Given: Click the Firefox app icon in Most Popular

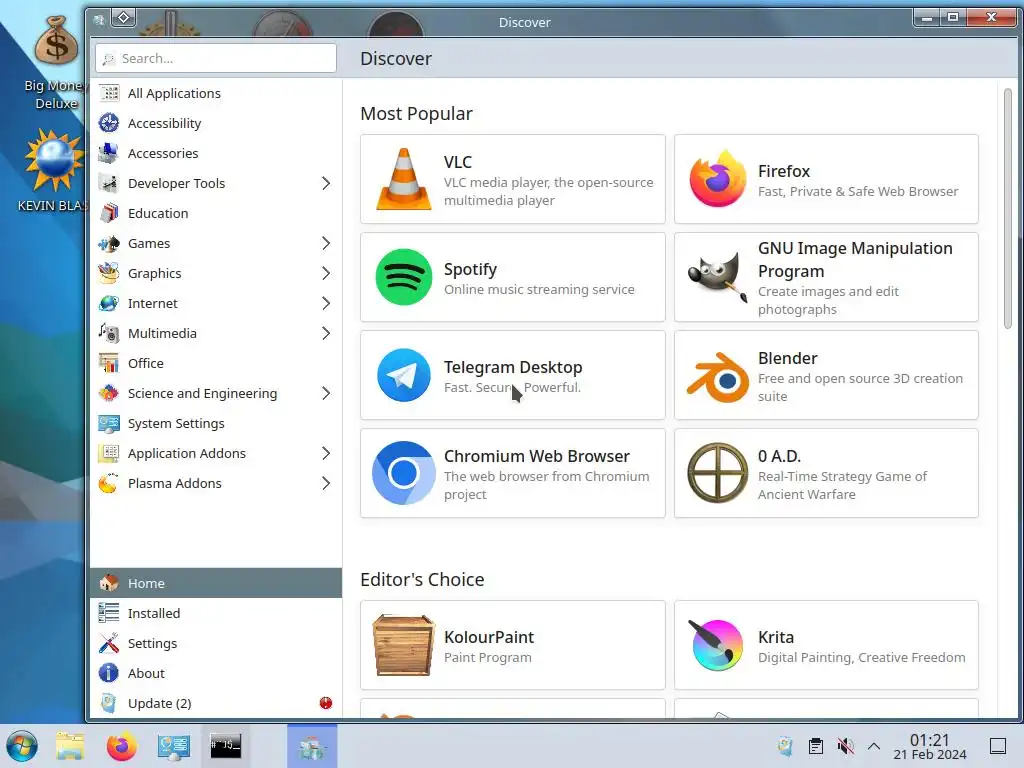Looking at the screenshot, I should (x=717, y=179).
